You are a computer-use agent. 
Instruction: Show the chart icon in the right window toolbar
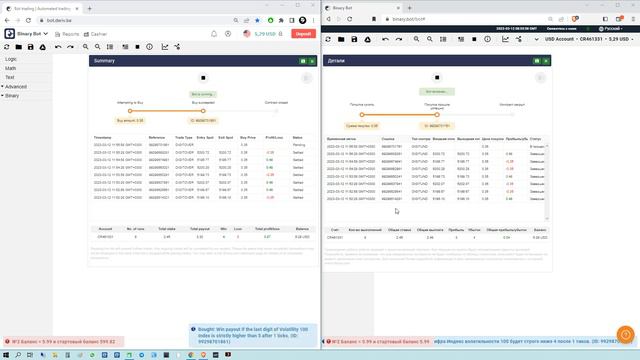coord(505,39)
